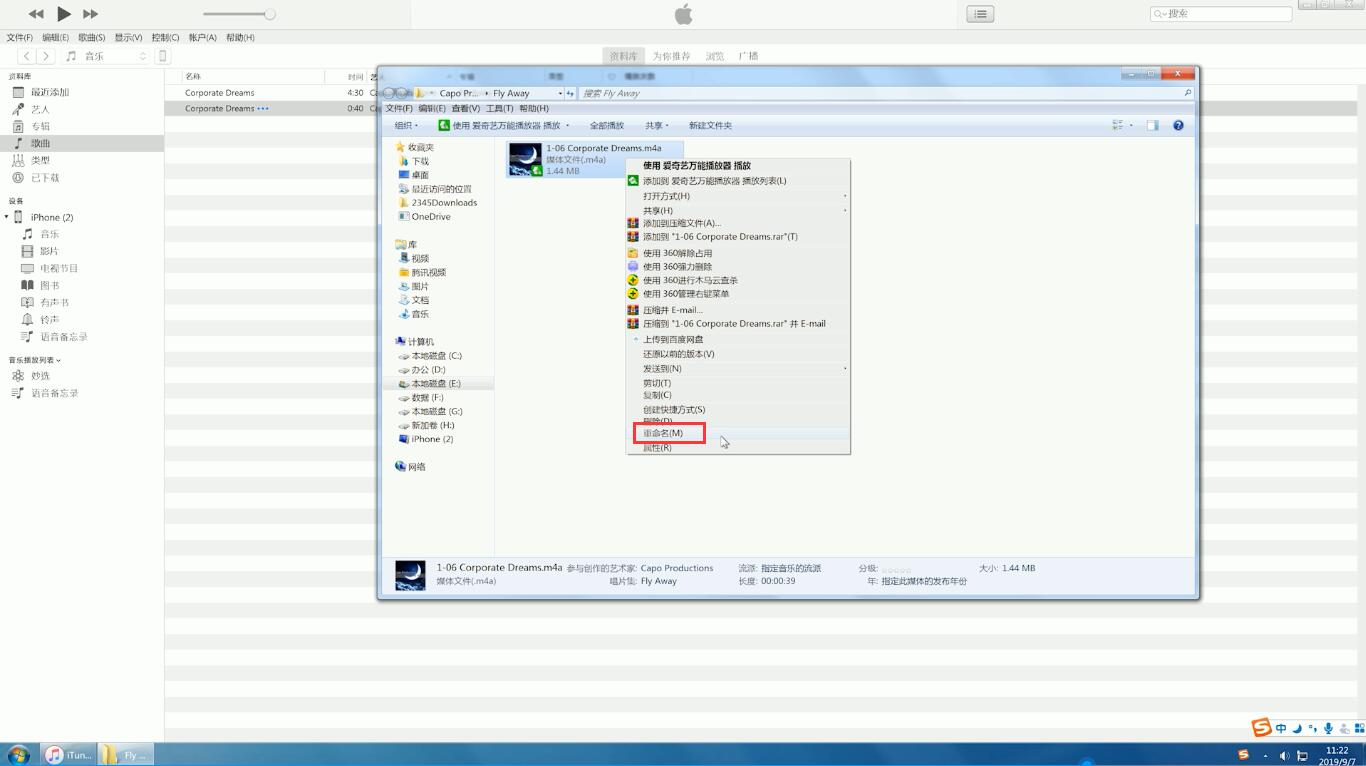Select 2345Downloads in Explorer navigation
The height and width of the screenshot is (766, 1366).
tap(444, 202)
